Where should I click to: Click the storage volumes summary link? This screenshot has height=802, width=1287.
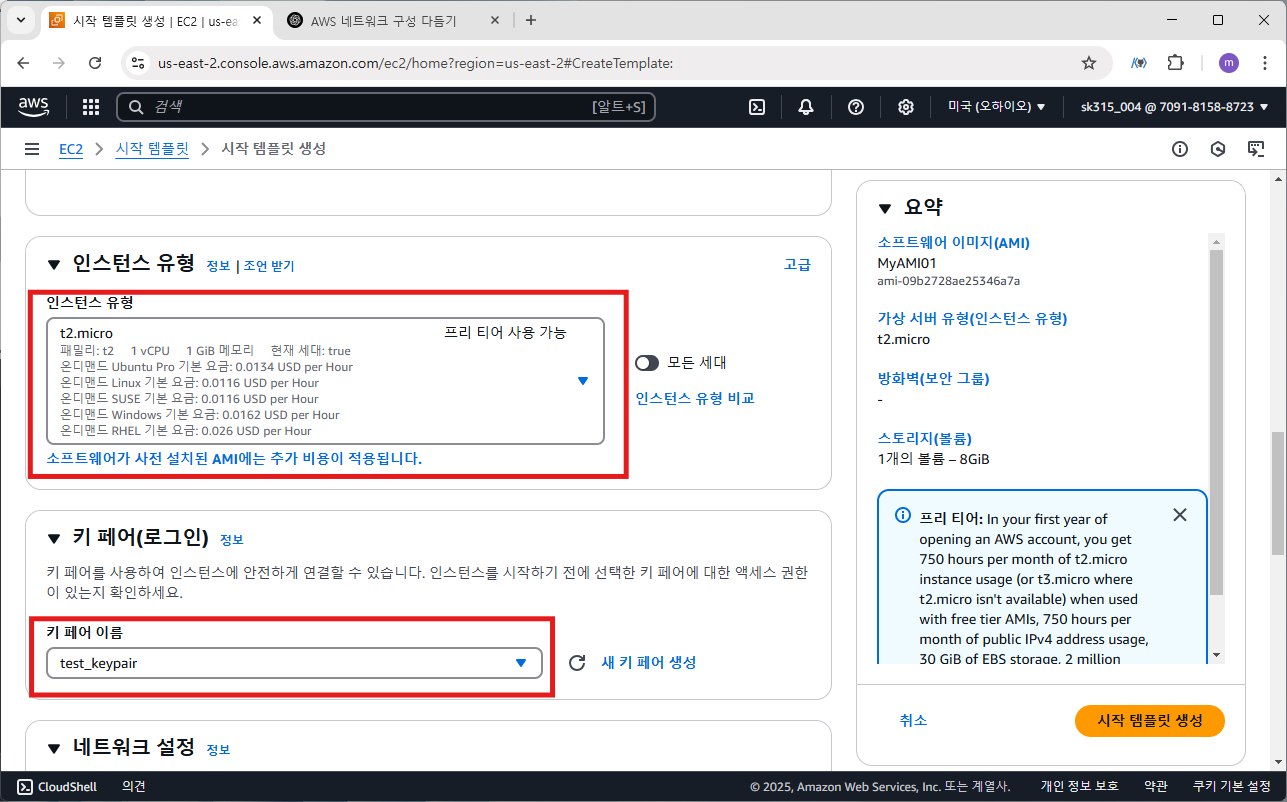pos(924,438)
